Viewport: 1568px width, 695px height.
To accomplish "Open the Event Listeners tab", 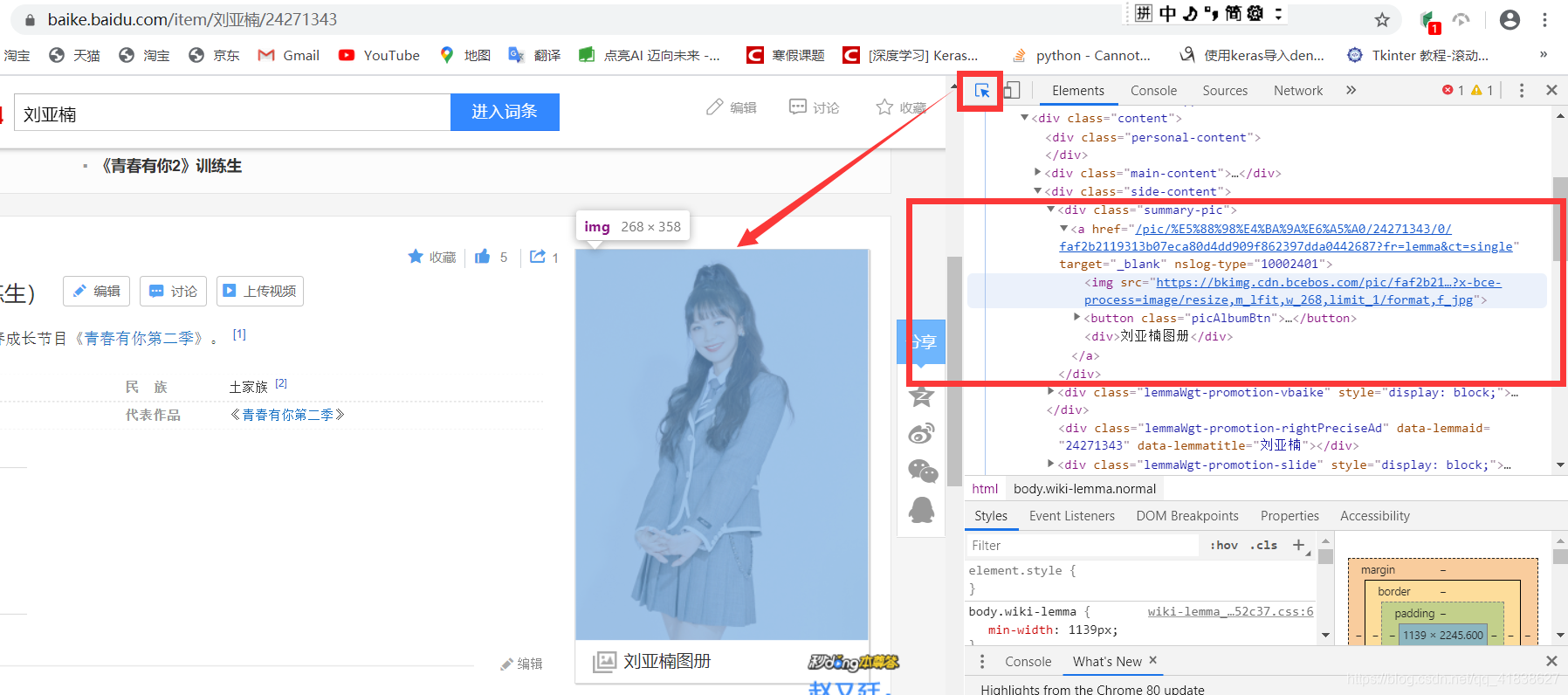I will [1071, 516].
